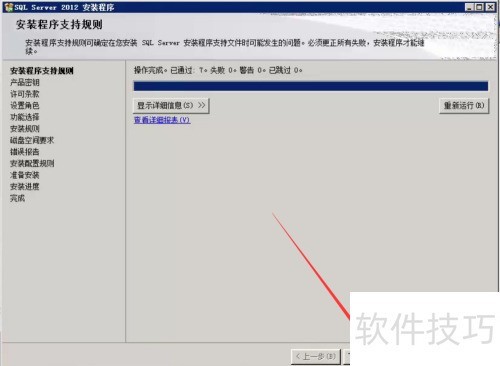Click the 操作完成 status summary text

218,70
